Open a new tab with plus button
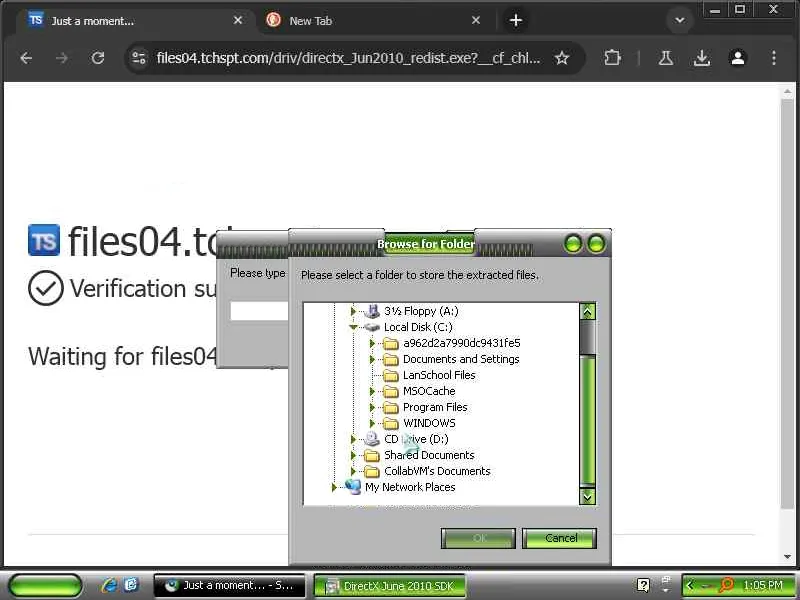The width and height of the screenshot is (800, 600). 516,20
